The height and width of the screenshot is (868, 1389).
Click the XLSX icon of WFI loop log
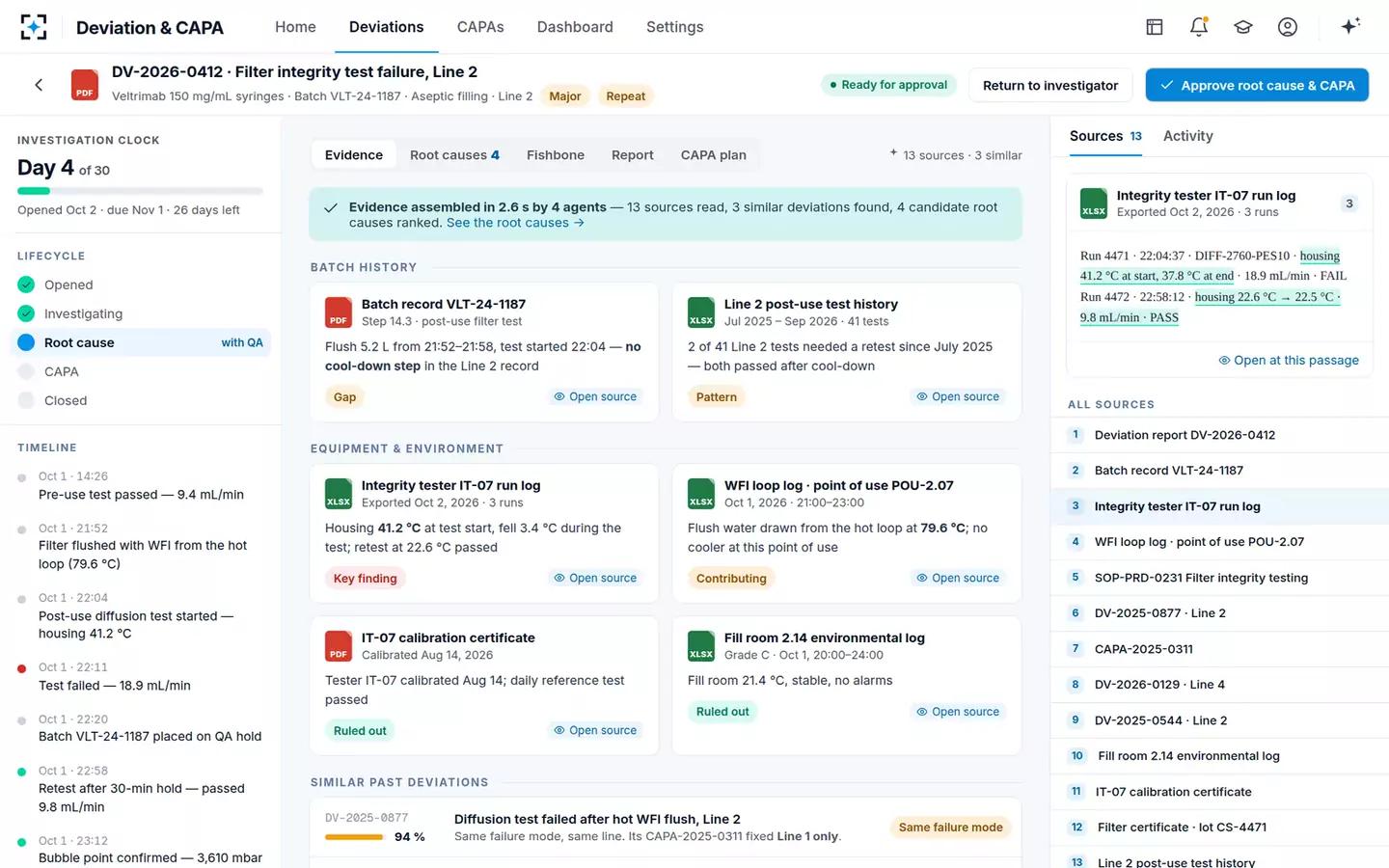701,494
